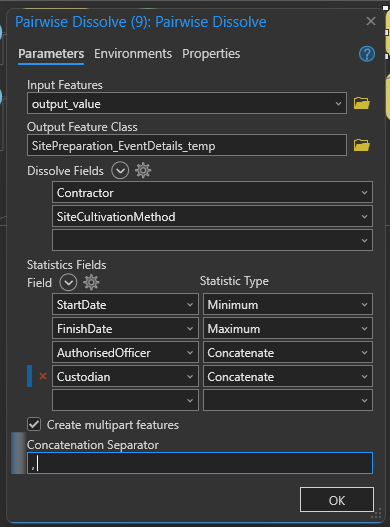Browse for Output Feature Class with folder icon

tap(362, 145)
